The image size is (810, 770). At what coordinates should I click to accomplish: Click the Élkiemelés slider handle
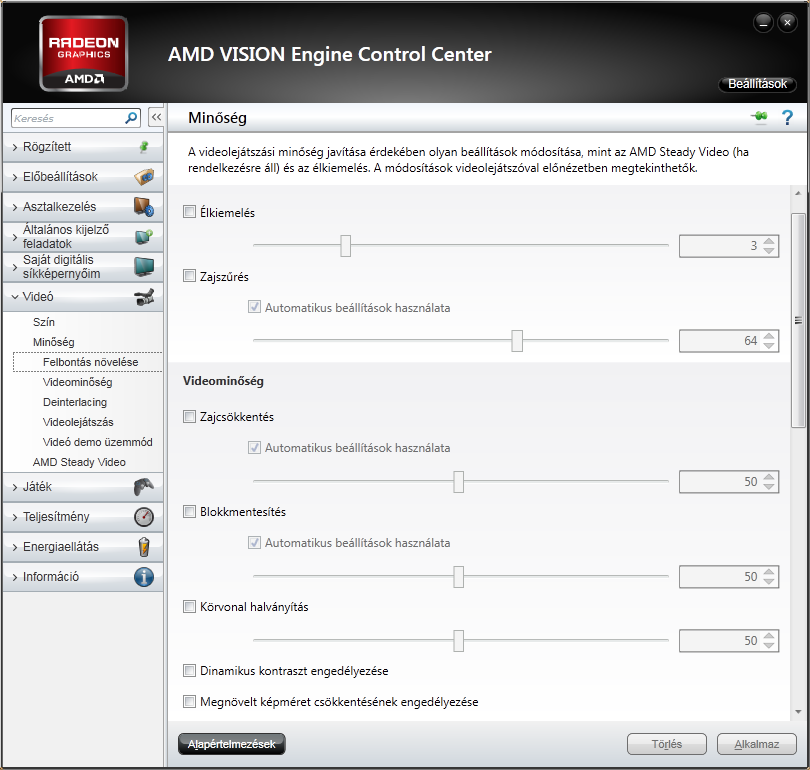(346, 245)
